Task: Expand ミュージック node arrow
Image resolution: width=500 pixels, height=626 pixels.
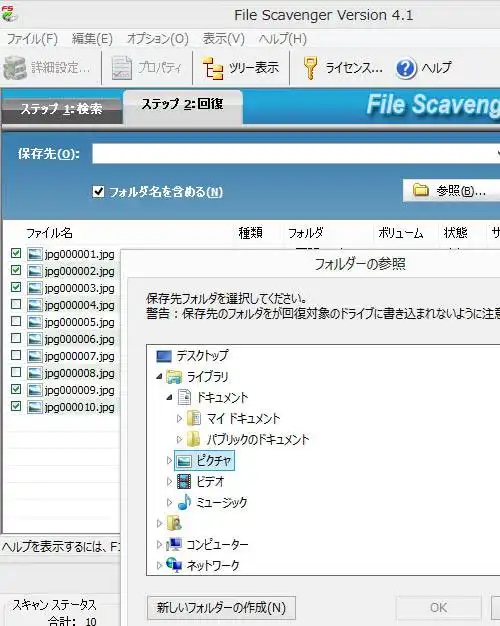Action: point(169,502)
